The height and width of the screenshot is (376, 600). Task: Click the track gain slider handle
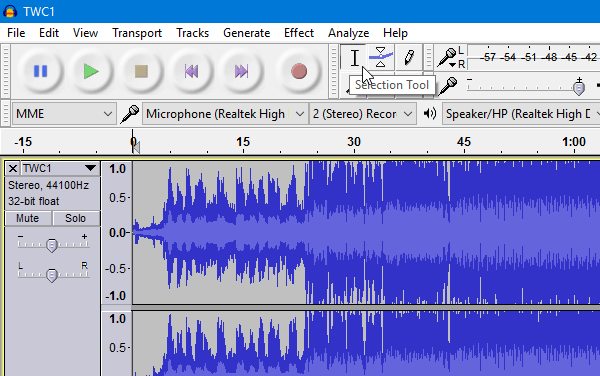[x=52, y=245]
